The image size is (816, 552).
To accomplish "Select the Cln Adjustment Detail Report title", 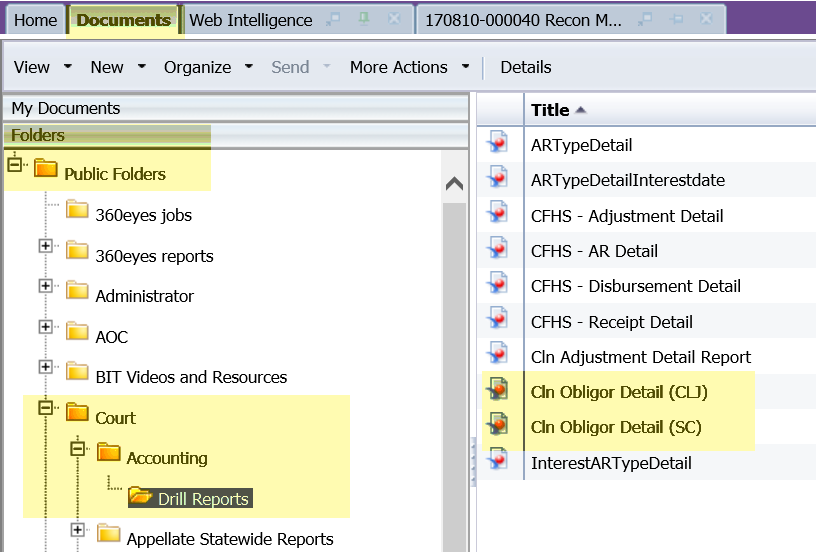I will (641, 357).
